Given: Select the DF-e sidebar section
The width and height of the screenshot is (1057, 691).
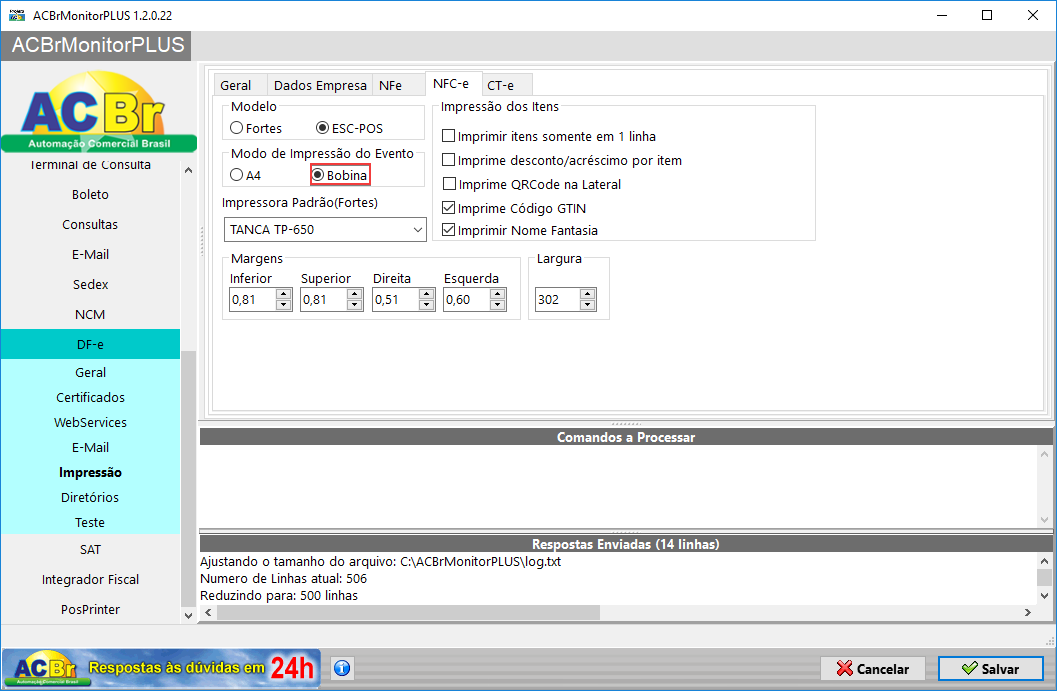Looking at the screenshot, I should 90,344.
